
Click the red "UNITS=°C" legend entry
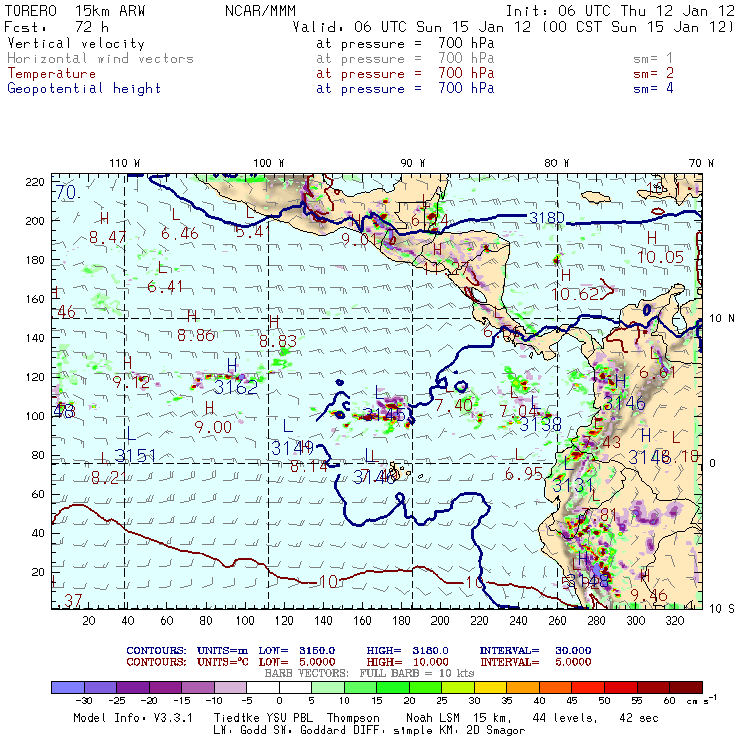click(223, 662)
